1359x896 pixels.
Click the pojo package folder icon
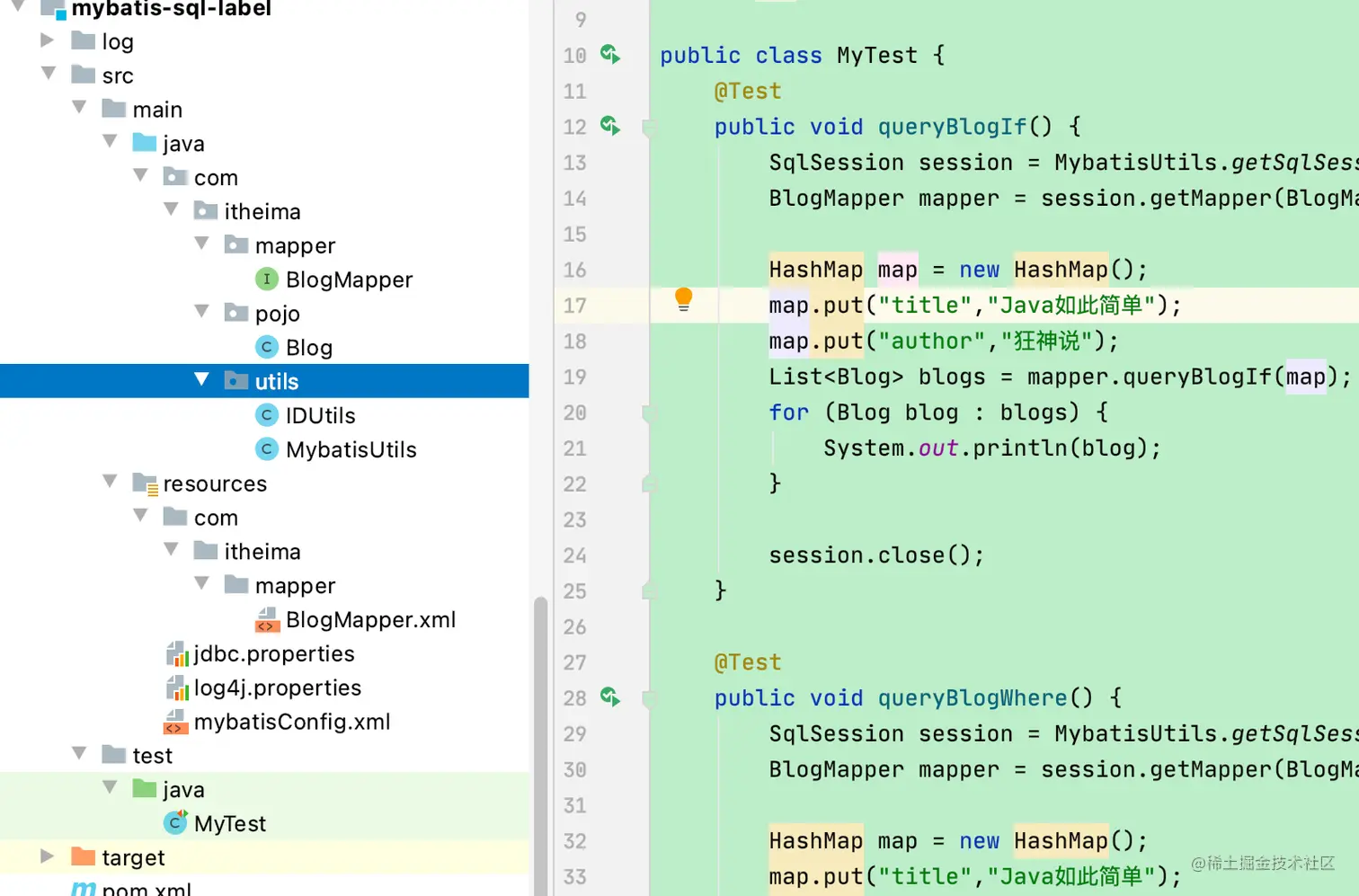tap(236, 313)
